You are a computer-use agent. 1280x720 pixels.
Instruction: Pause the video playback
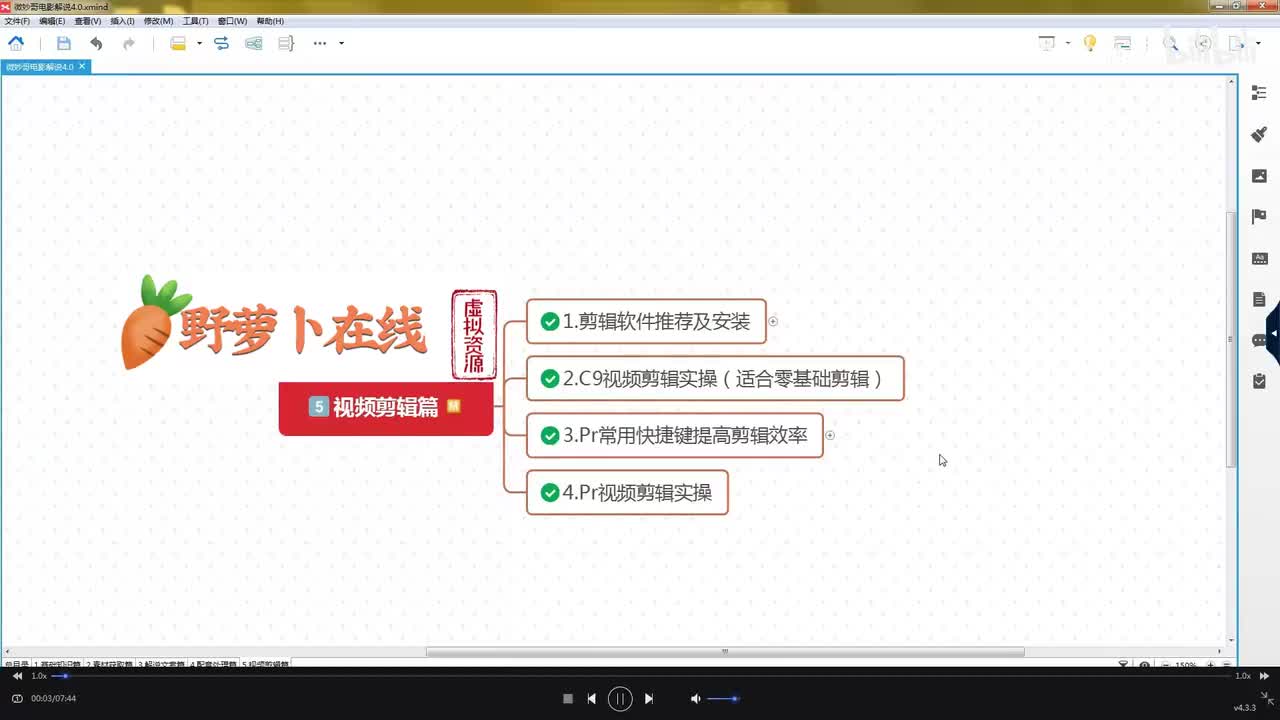click(620, 699)
